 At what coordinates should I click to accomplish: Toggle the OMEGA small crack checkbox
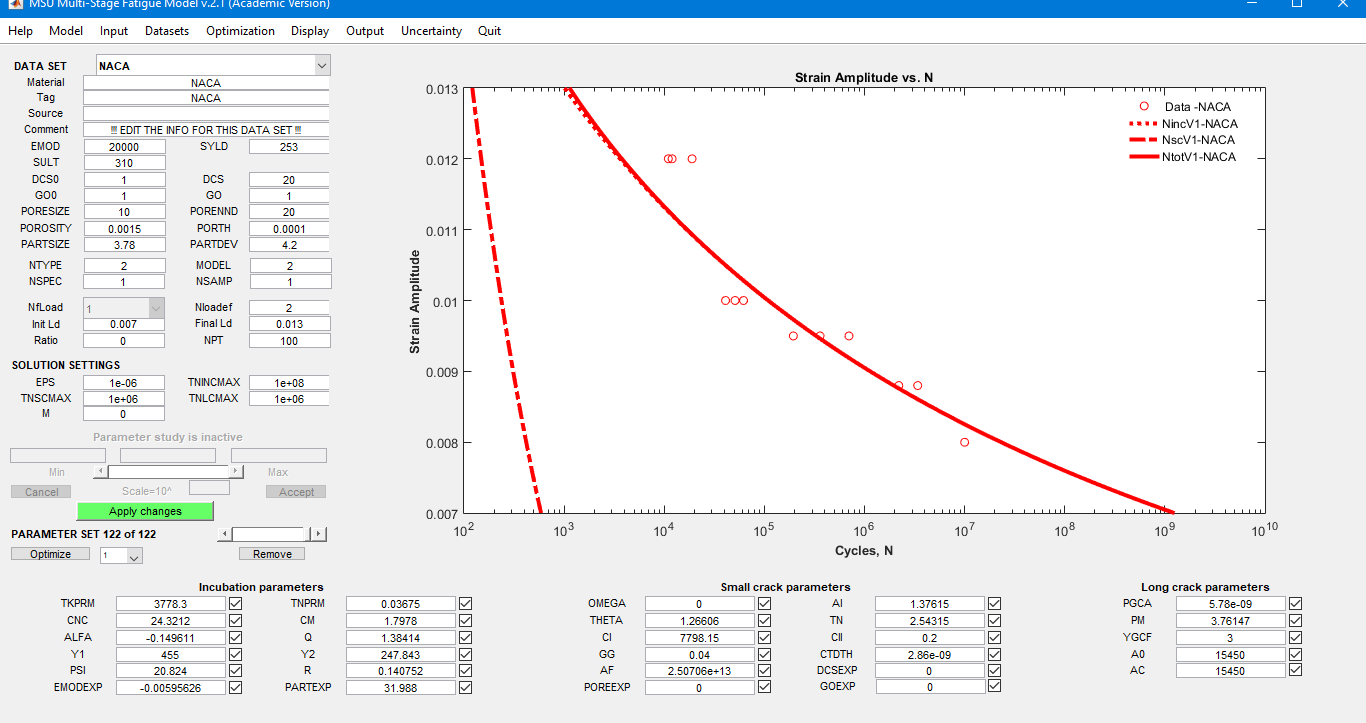pos(764,604)
